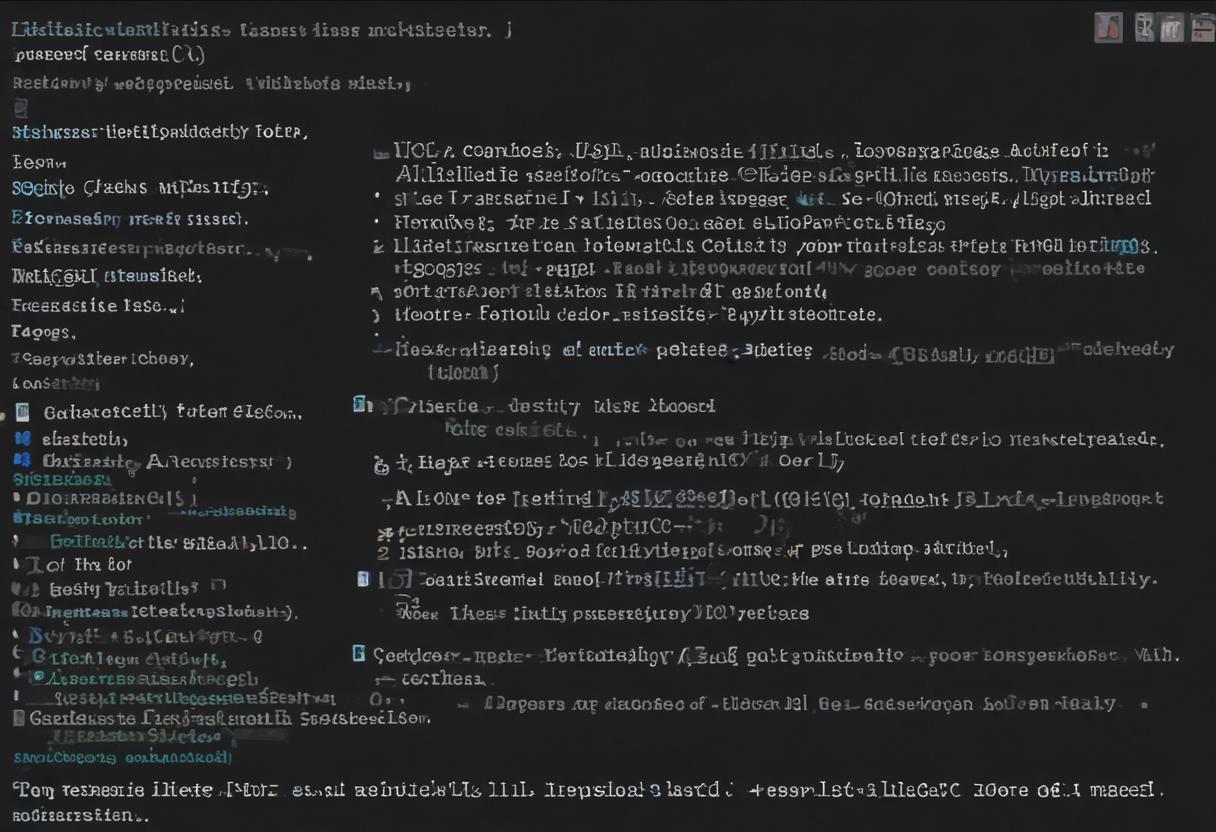Click the second blue double-square sidebar icon

[19, 461]
